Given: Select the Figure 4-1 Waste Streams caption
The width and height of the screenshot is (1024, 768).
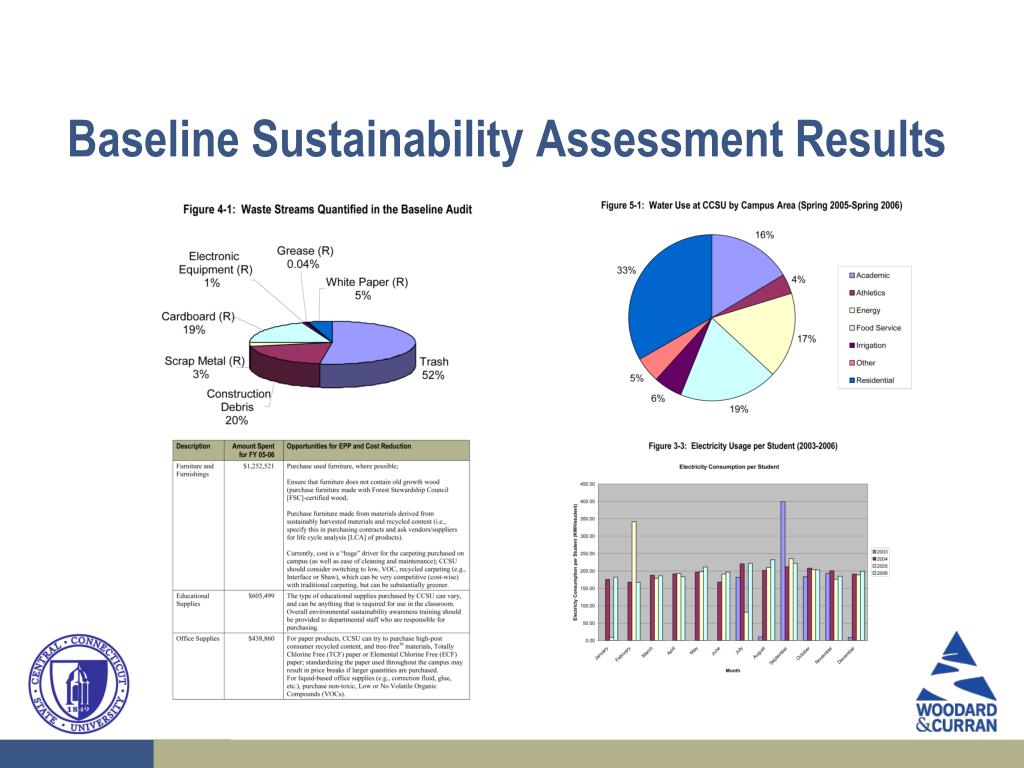Looking at the screenshot, I should [x=327, y=210].
